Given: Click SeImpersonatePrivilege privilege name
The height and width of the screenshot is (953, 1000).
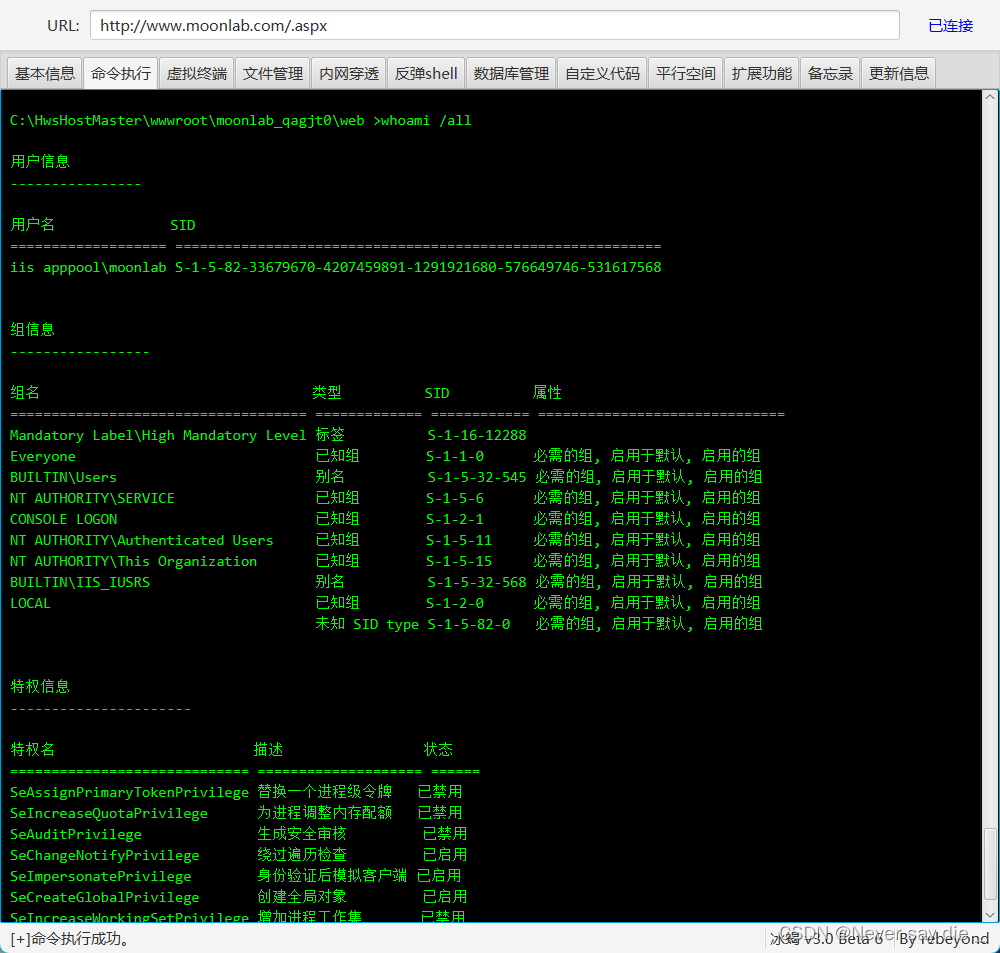Looking at the screenshot, I should (x=101, y=876).
